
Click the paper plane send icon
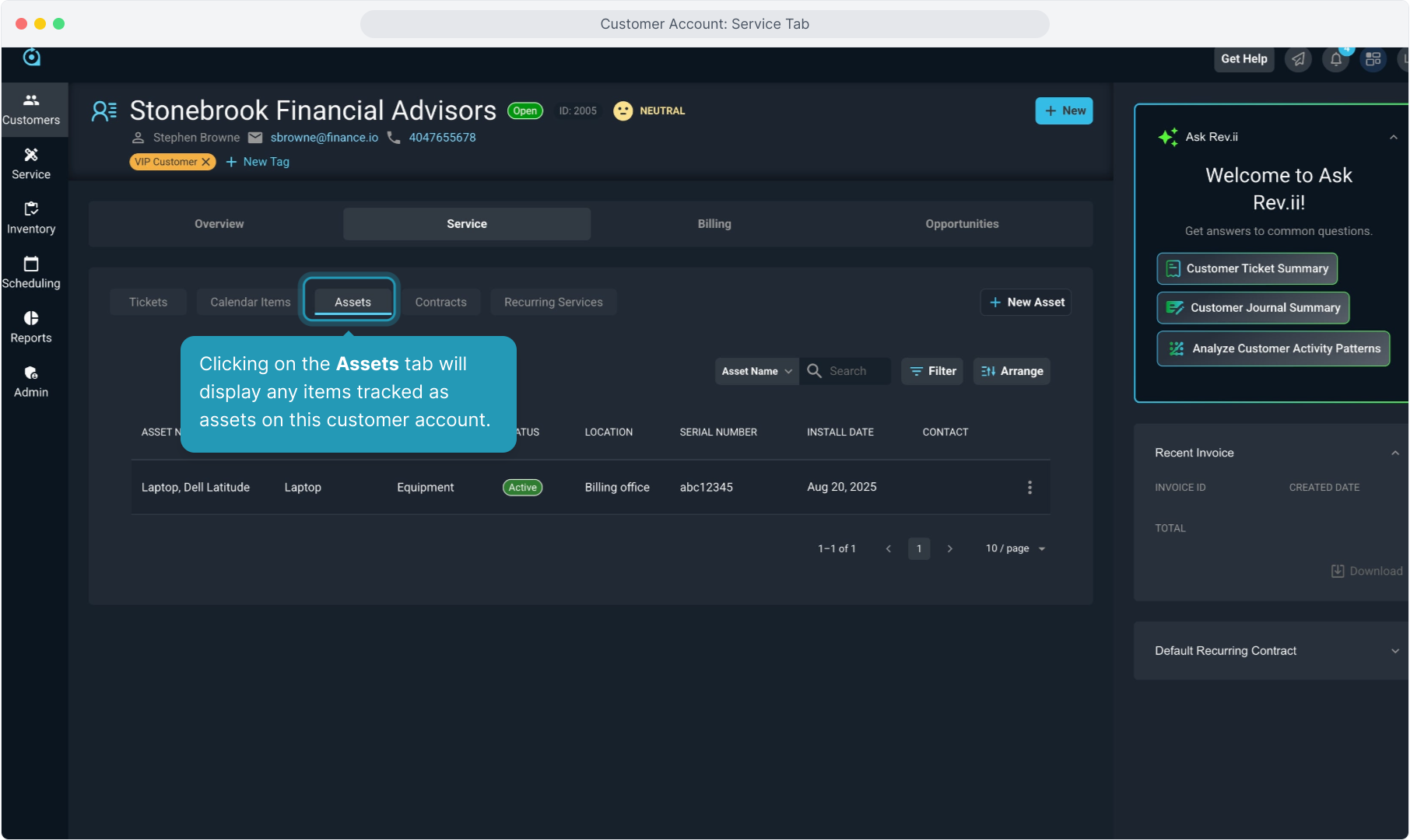[x=1298, y=59]
